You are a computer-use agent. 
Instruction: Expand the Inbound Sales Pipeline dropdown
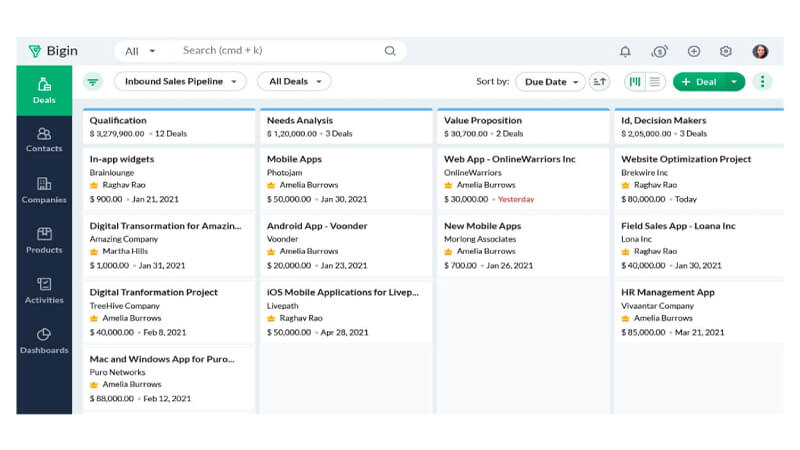(x=180, y=82)
